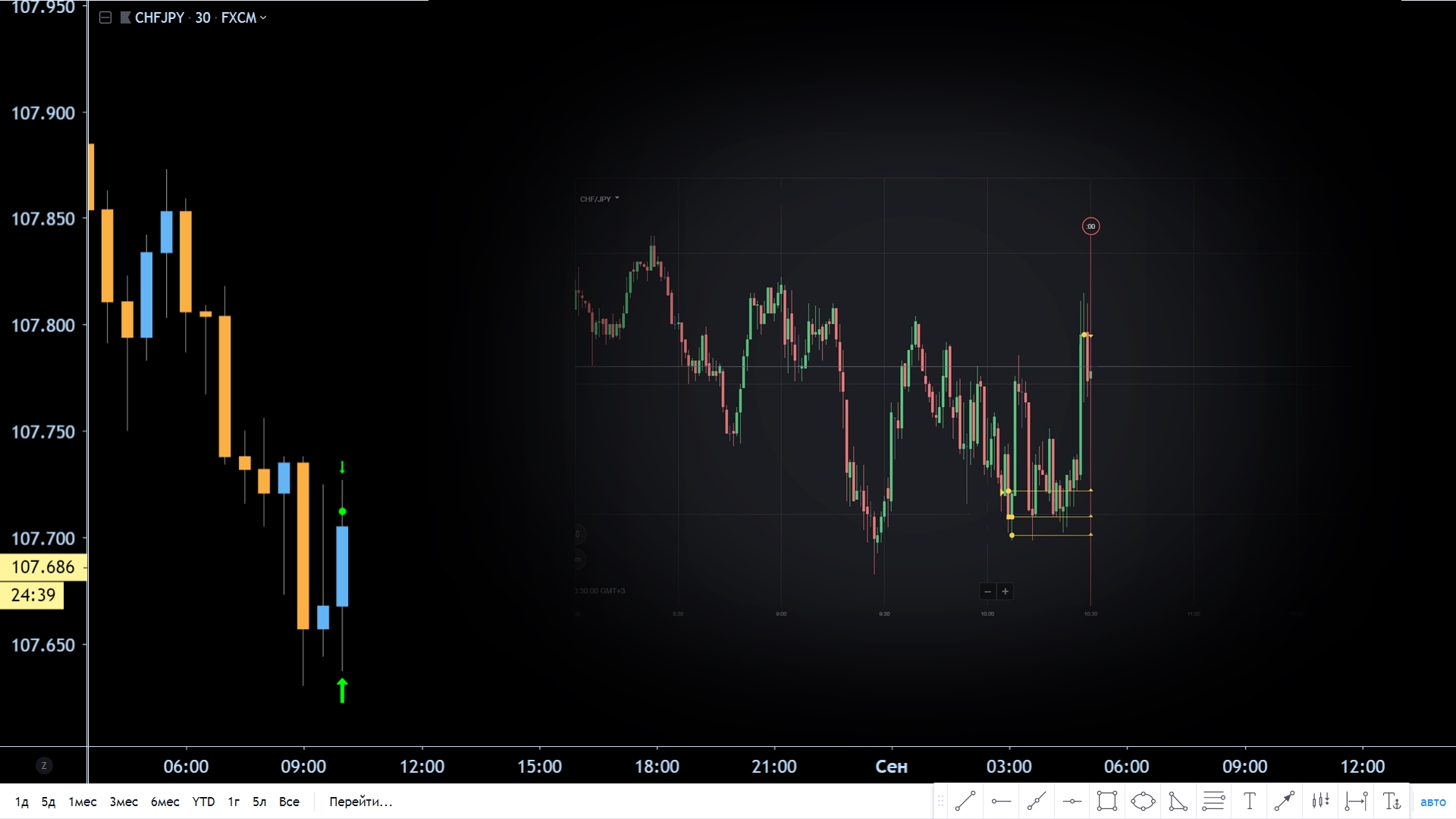This screenshot has width=1456, height=819.
Task: Click the 'Все' full range button
Action: [289, 802]
